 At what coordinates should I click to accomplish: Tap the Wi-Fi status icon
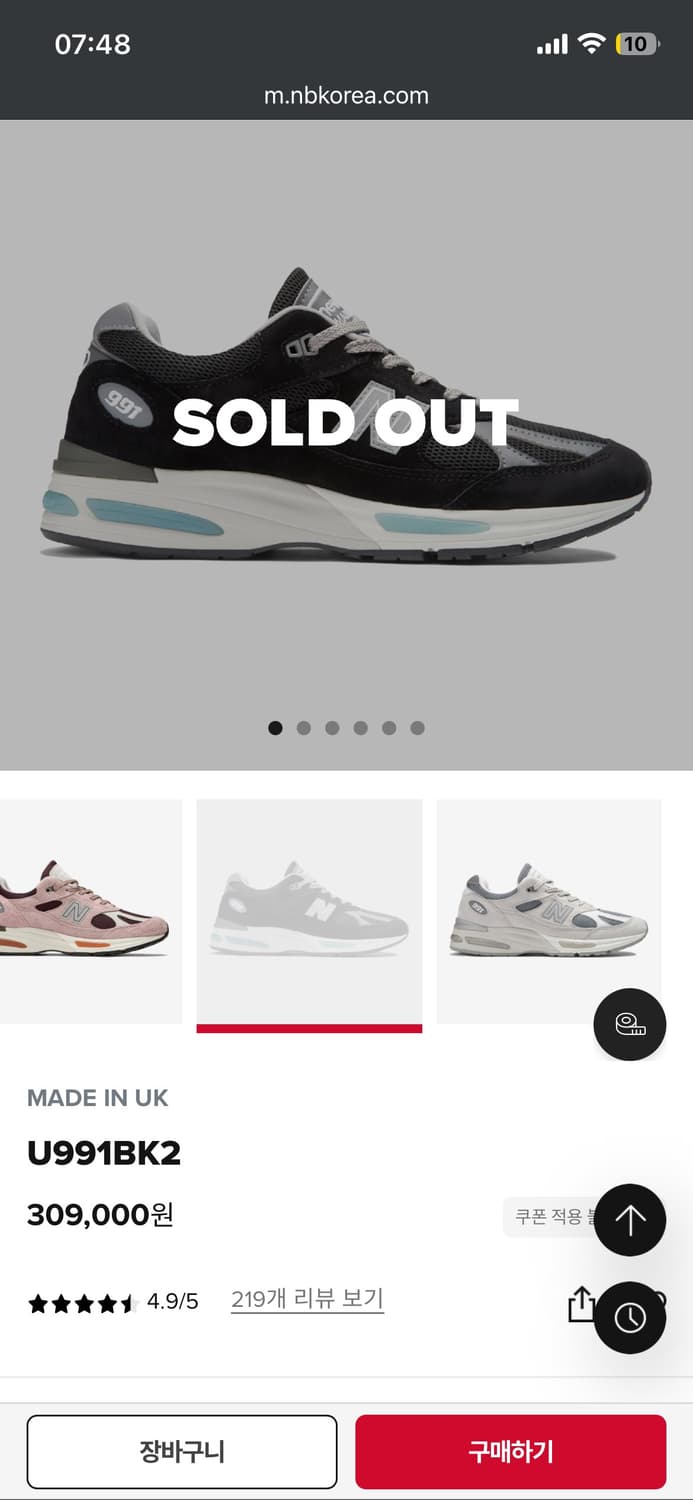click(x=592, y=43)
